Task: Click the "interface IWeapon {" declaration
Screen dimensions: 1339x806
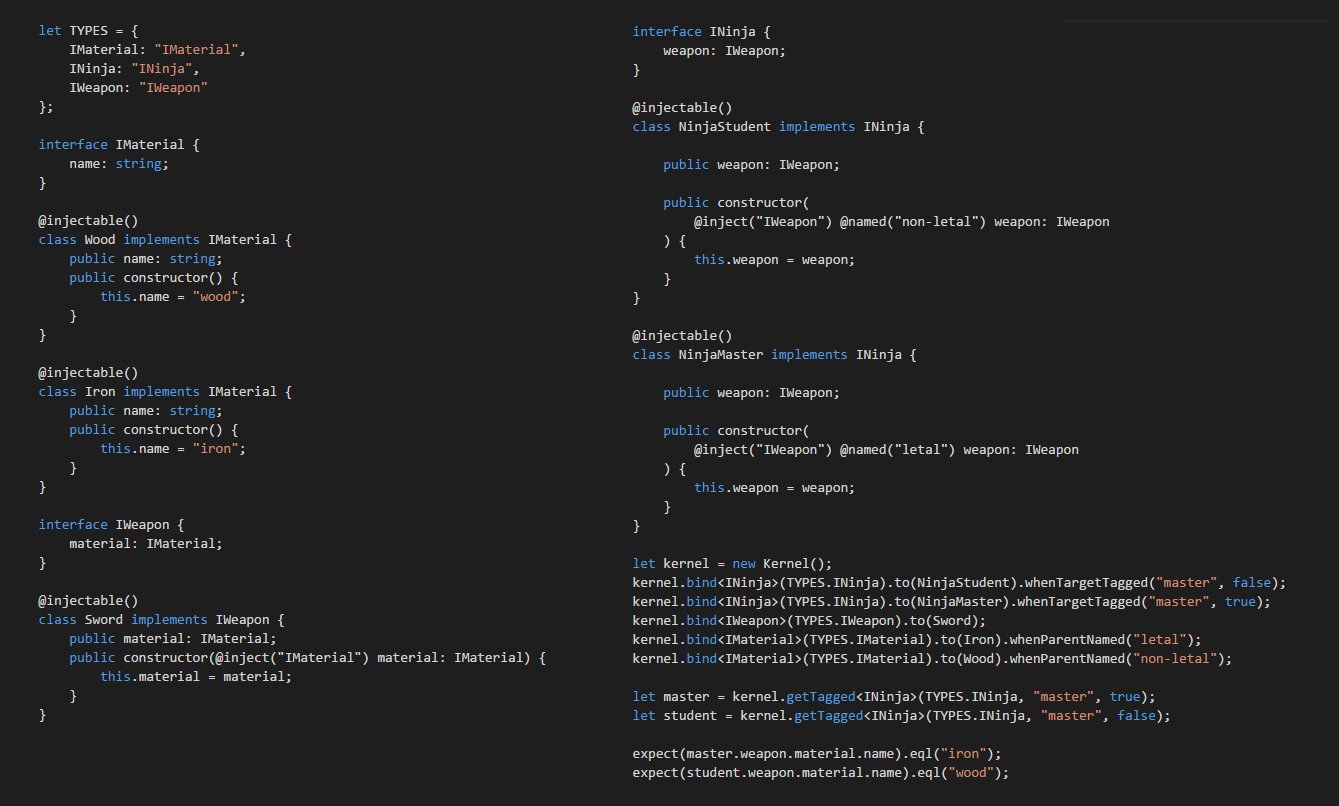Action: (112, 525)
